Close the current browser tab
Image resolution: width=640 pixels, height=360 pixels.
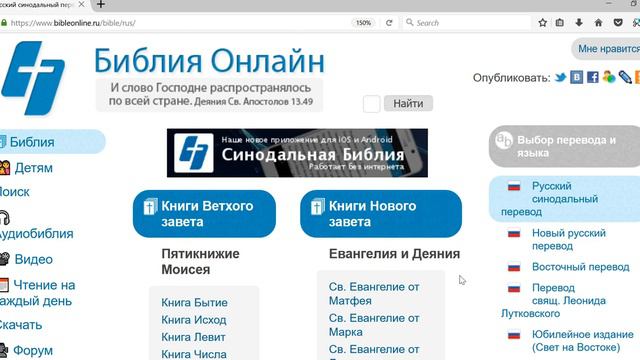tap(81, 4)
